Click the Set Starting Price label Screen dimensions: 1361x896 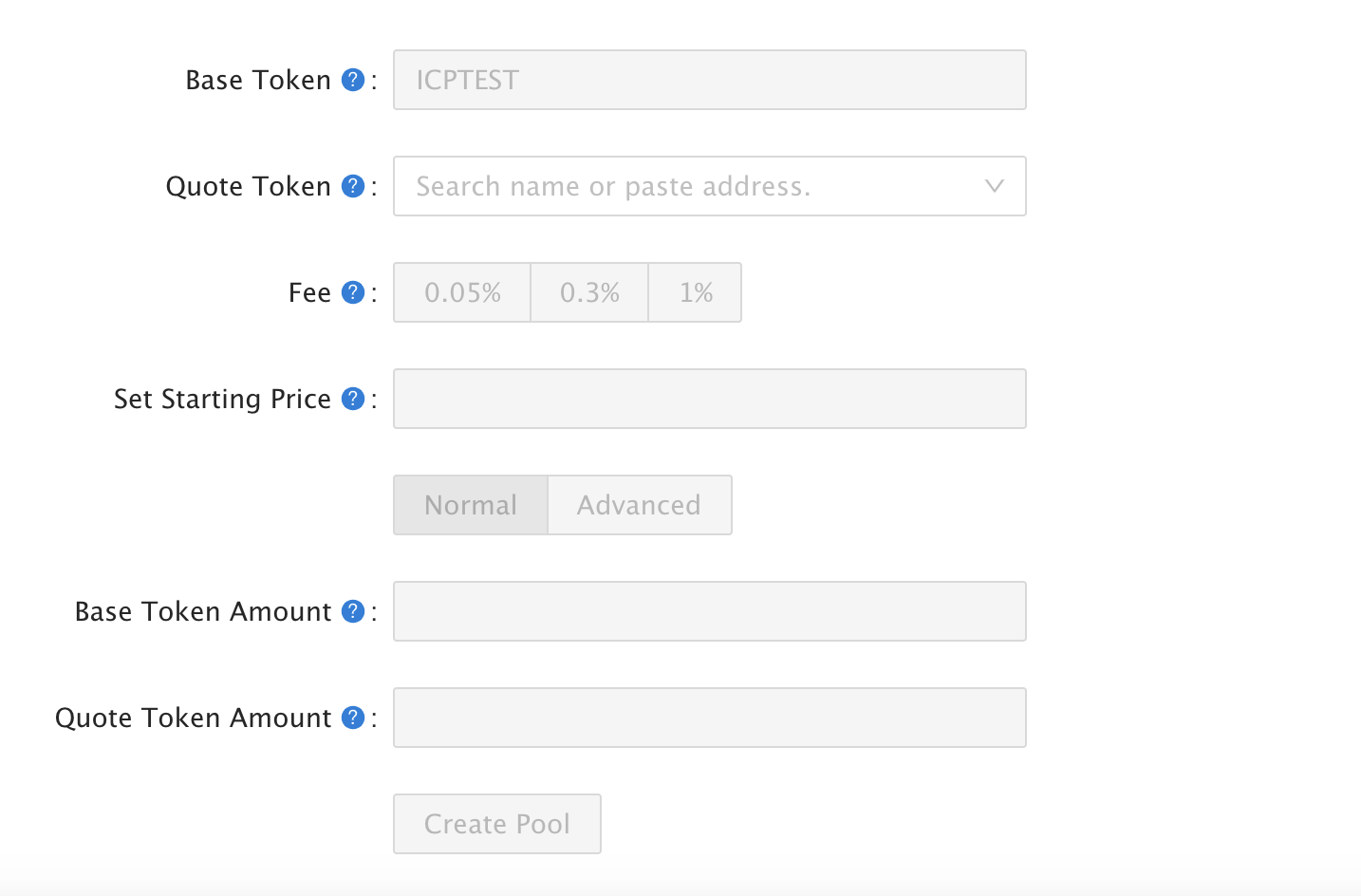click(x=222, y=399)
